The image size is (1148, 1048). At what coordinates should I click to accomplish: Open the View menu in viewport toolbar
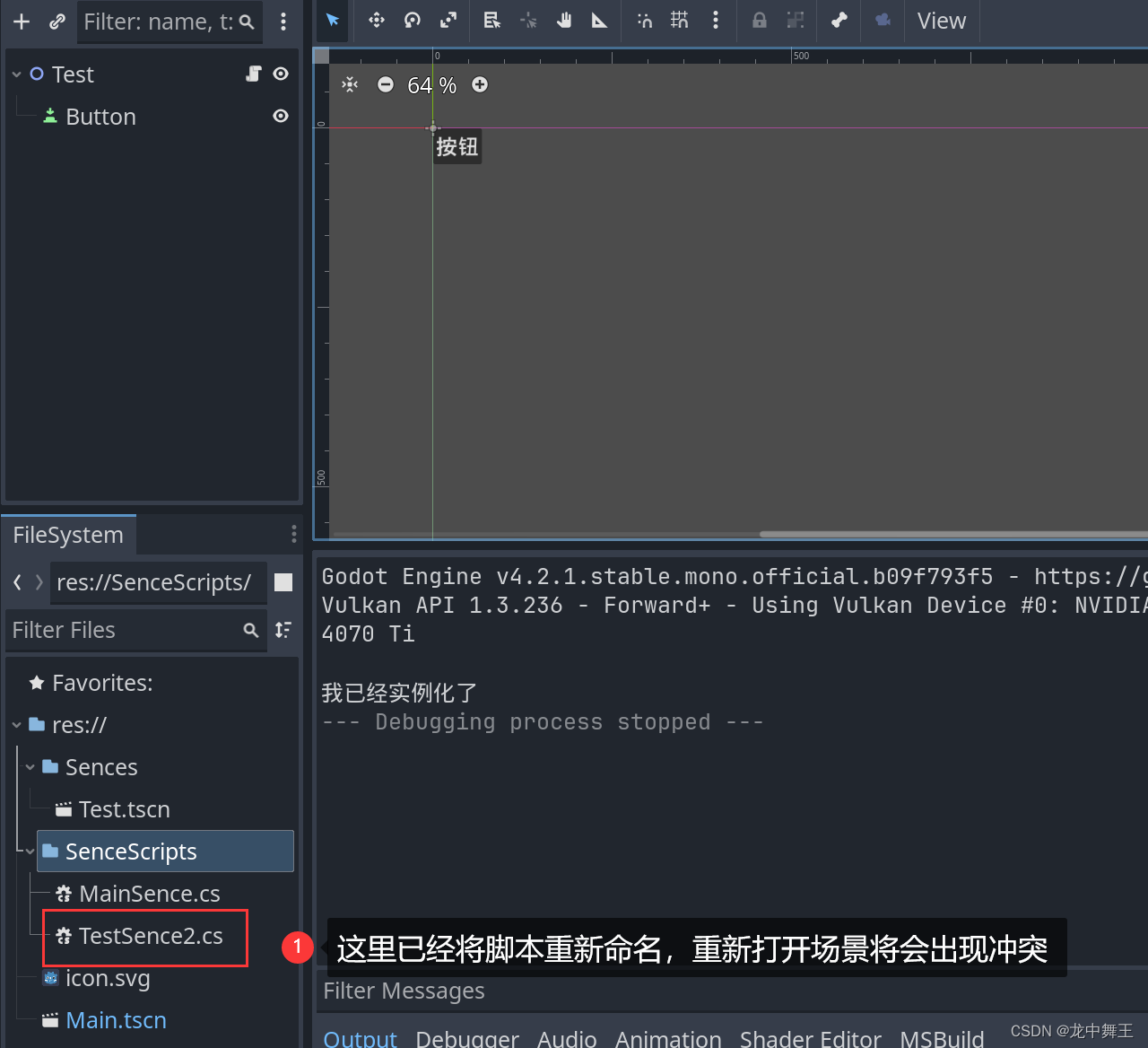(x=942, y=21)
